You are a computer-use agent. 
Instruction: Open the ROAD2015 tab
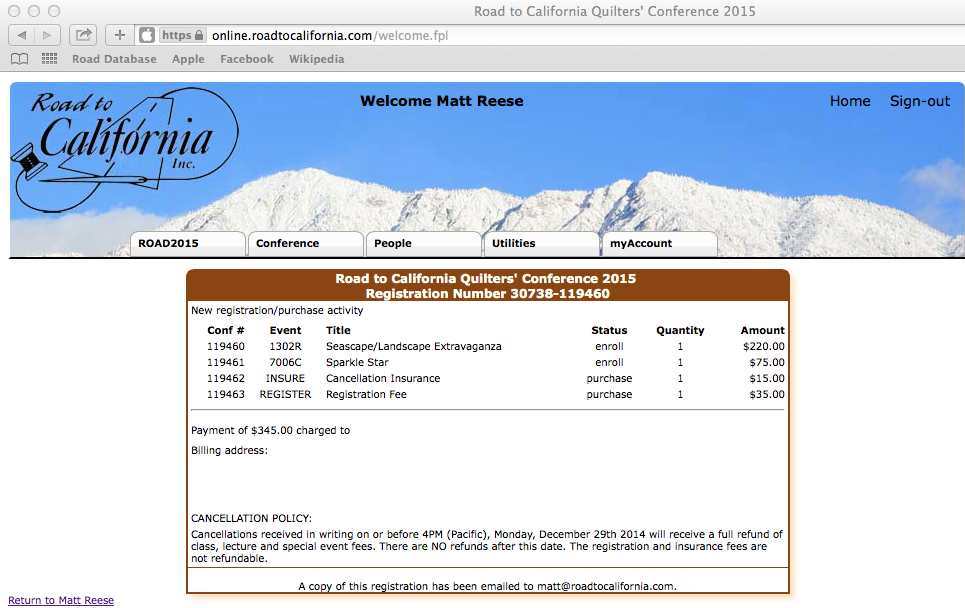[x=188, y=243]
